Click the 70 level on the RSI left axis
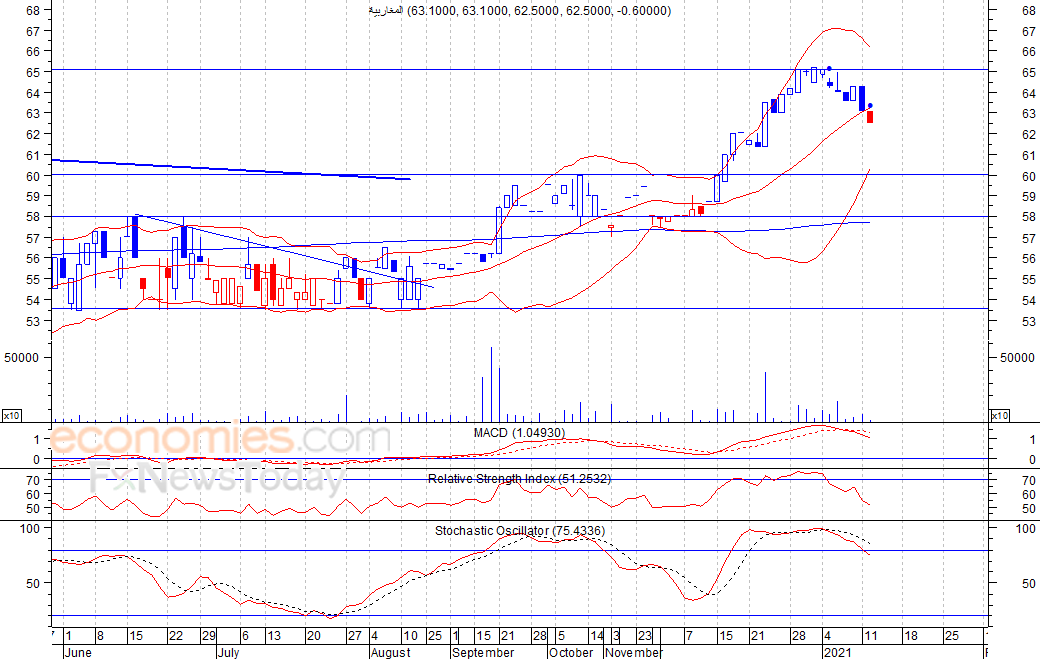This screenshot has height=659, width=1040. point(32,480)
